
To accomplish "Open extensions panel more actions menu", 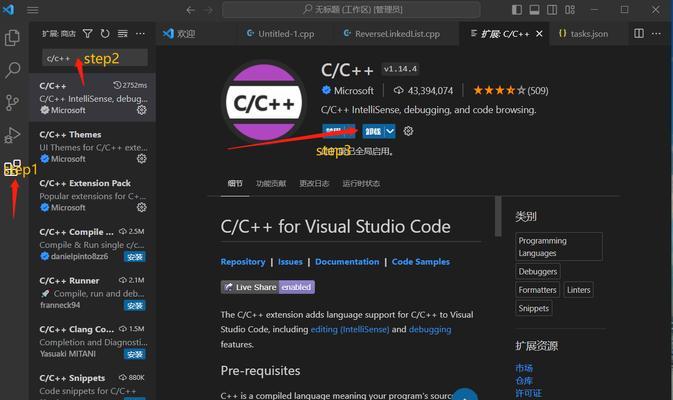I will click(x=140, y=33).
